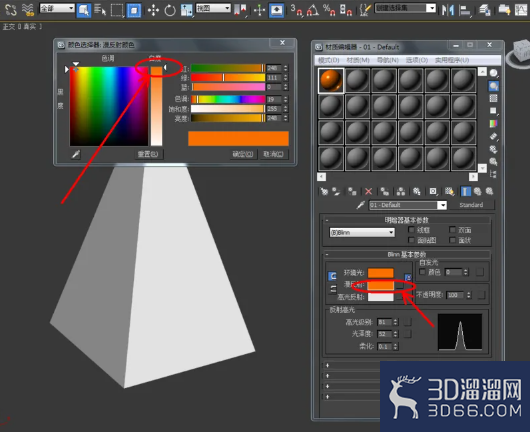Click Get Material icon in Material Editor
530x432 pixels.
tap(324, 192)
